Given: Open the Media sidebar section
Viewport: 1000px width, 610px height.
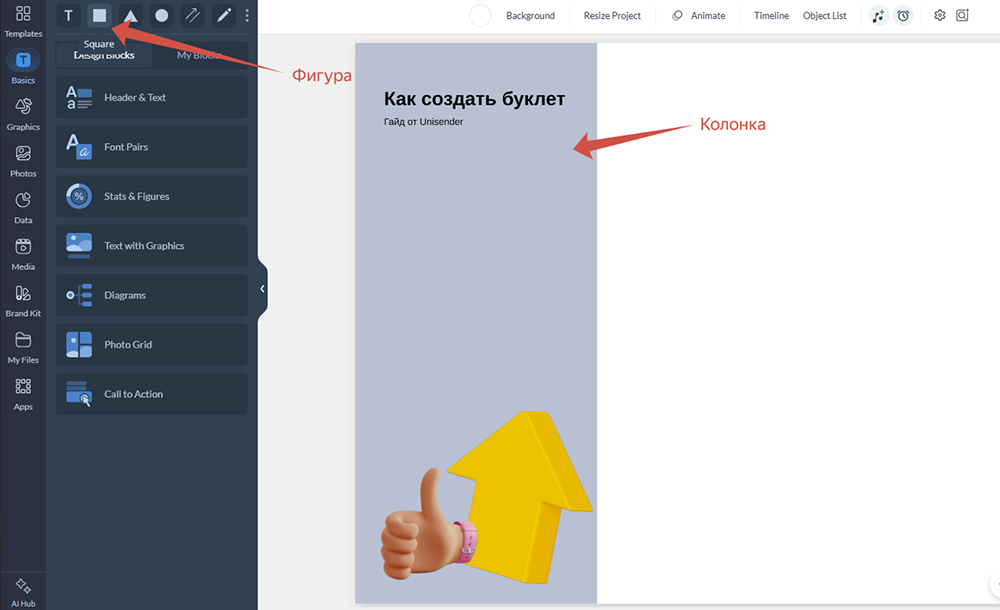Looking at the screenshot, I should [x=23, y=254].
